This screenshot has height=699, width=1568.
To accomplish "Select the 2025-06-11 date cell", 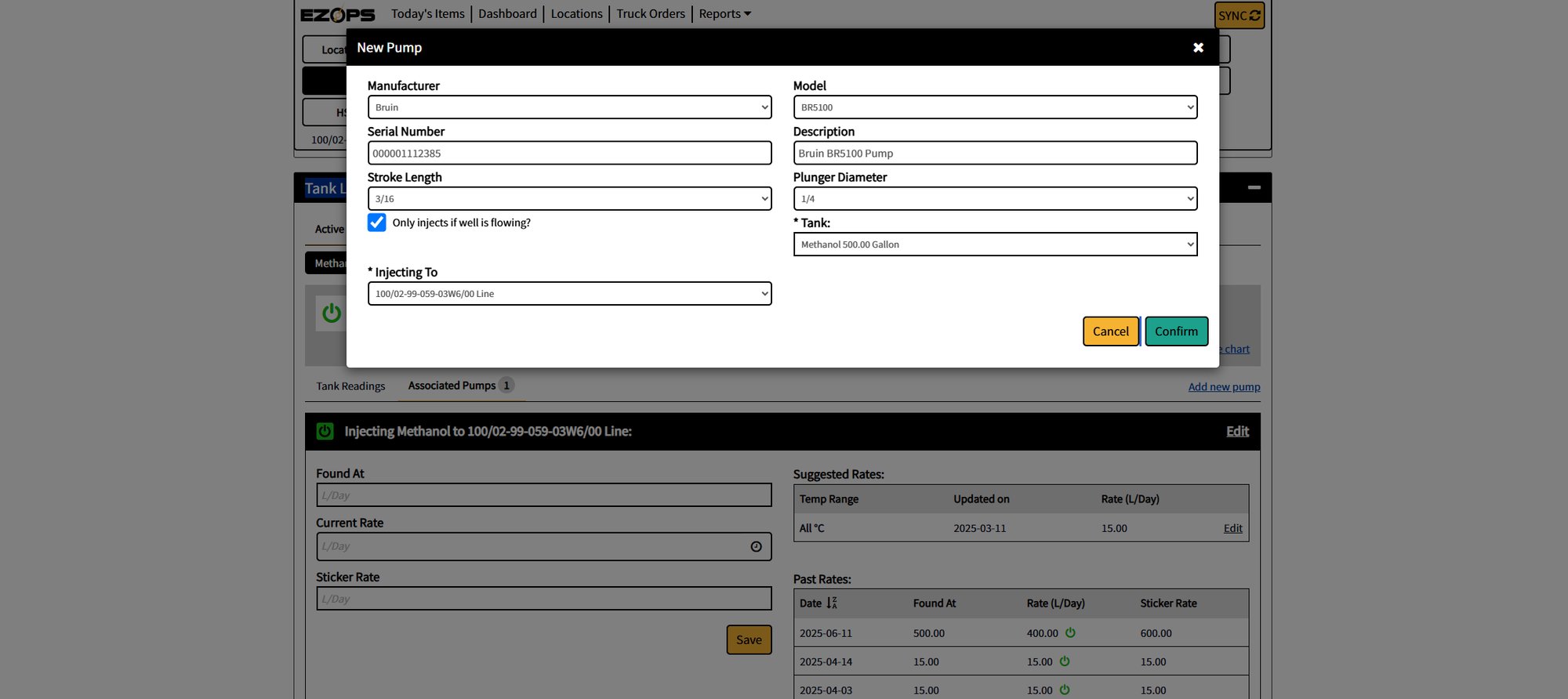I will (826, 633).
